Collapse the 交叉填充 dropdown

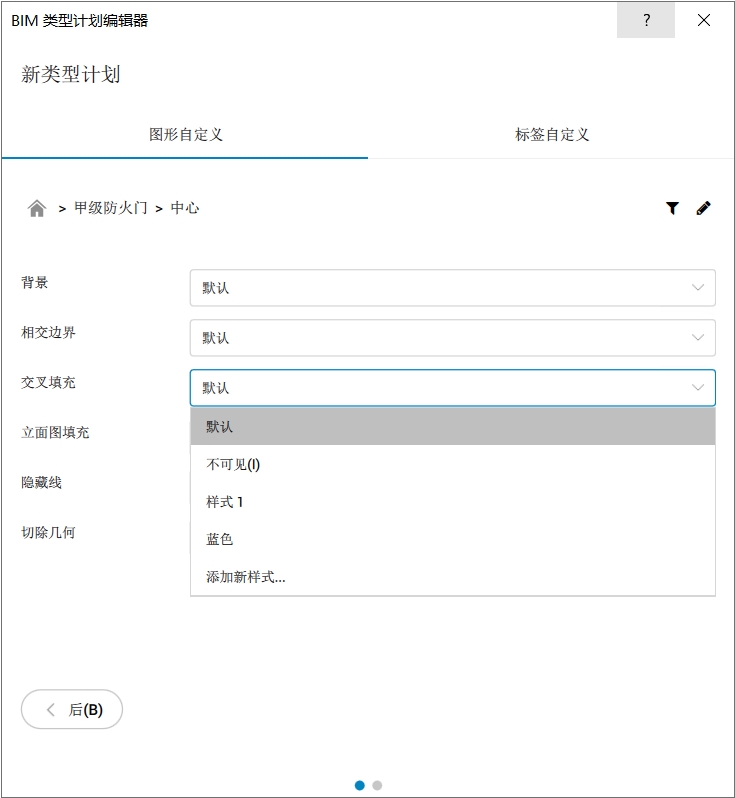click(x=453, y=388)
